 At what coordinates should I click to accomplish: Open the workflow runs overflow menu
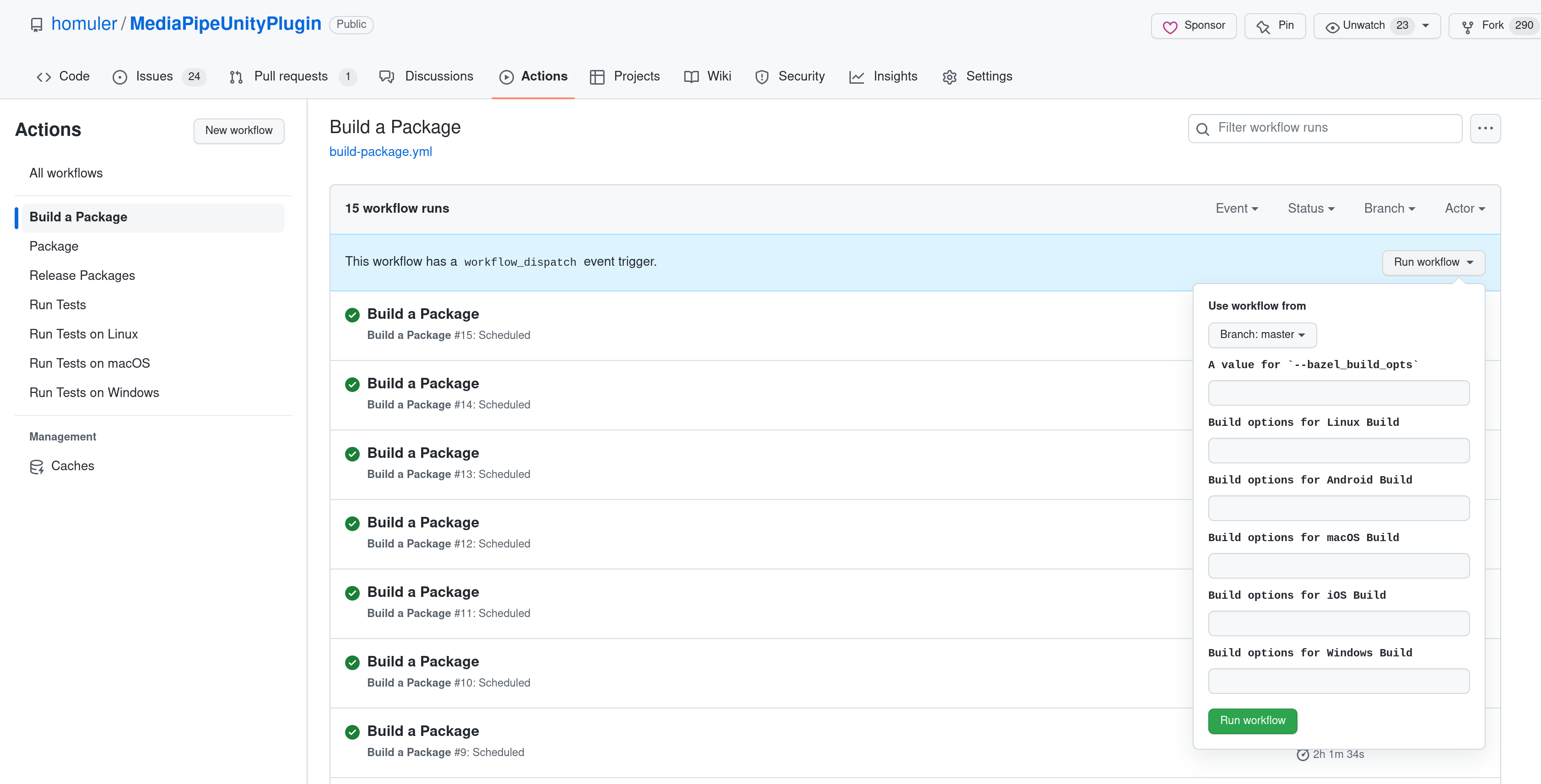[1486, 128]
